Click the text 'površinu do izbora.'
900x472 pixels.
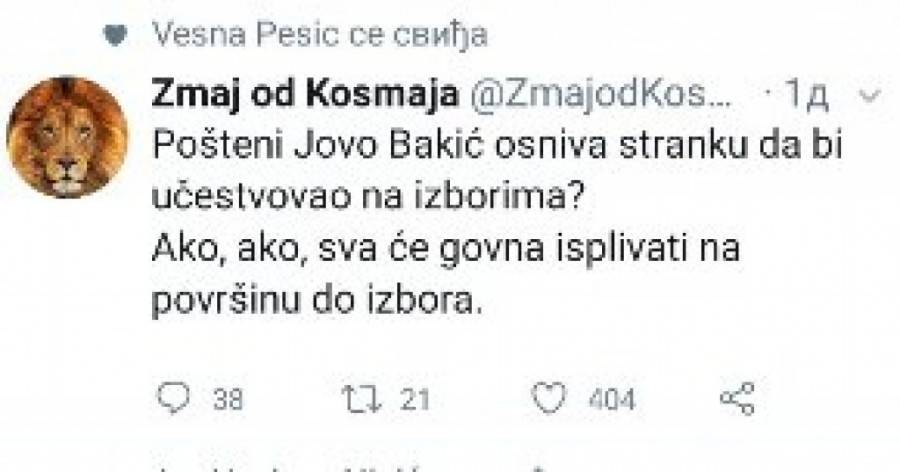pyautogui.click(x=316, y=301)
